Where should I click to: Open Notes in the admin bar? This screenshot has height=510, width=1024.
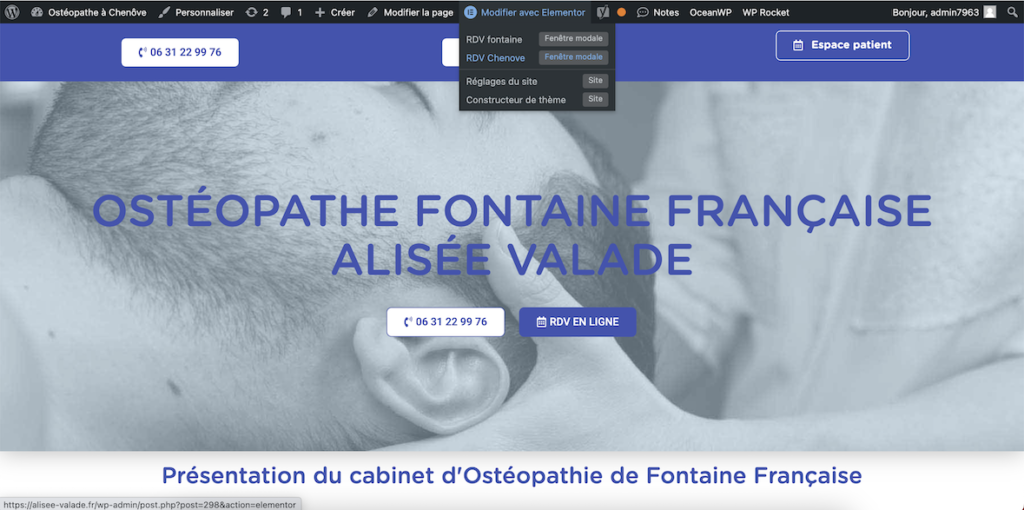[658, 12]
